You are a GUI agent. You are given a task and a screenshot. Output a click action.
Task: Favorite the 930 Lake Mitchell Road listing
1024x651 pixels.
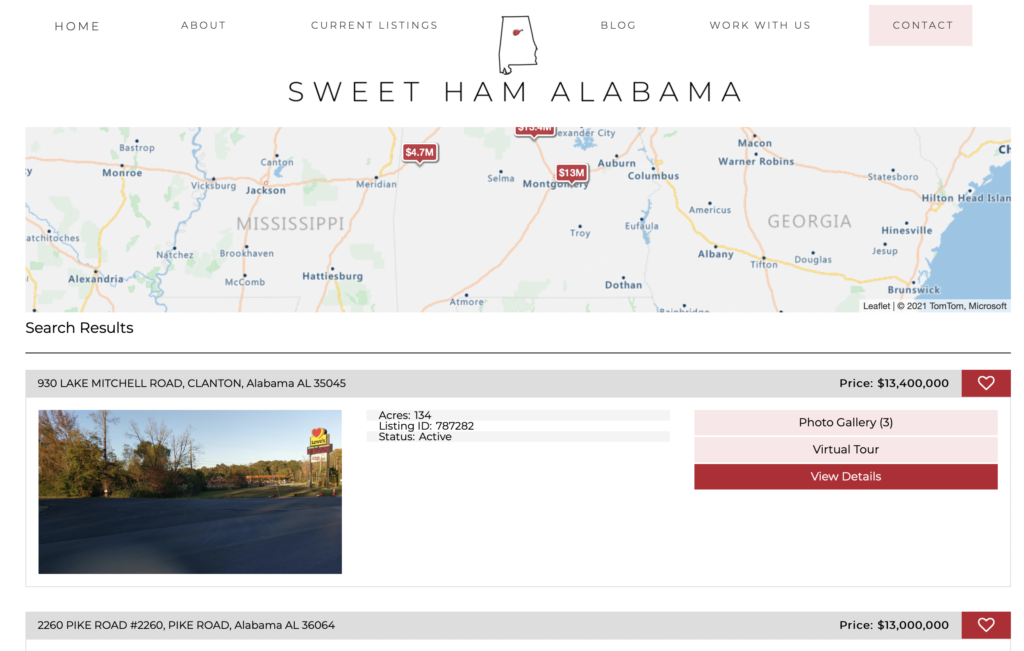[986, 383]
